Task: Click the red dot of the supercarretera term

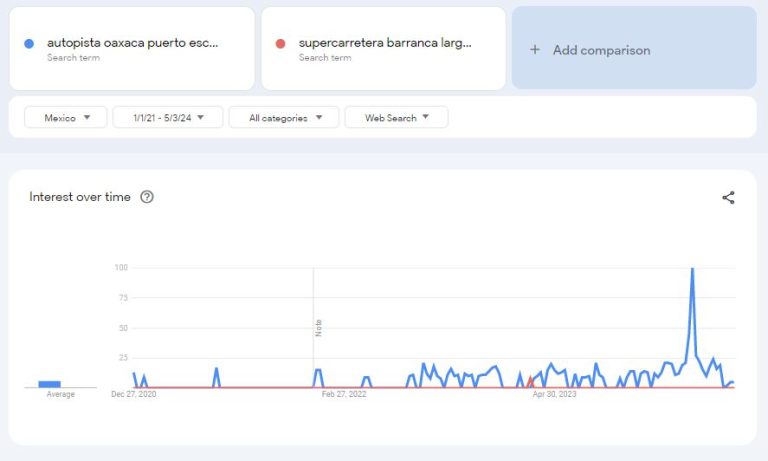Action: point(281,44)
